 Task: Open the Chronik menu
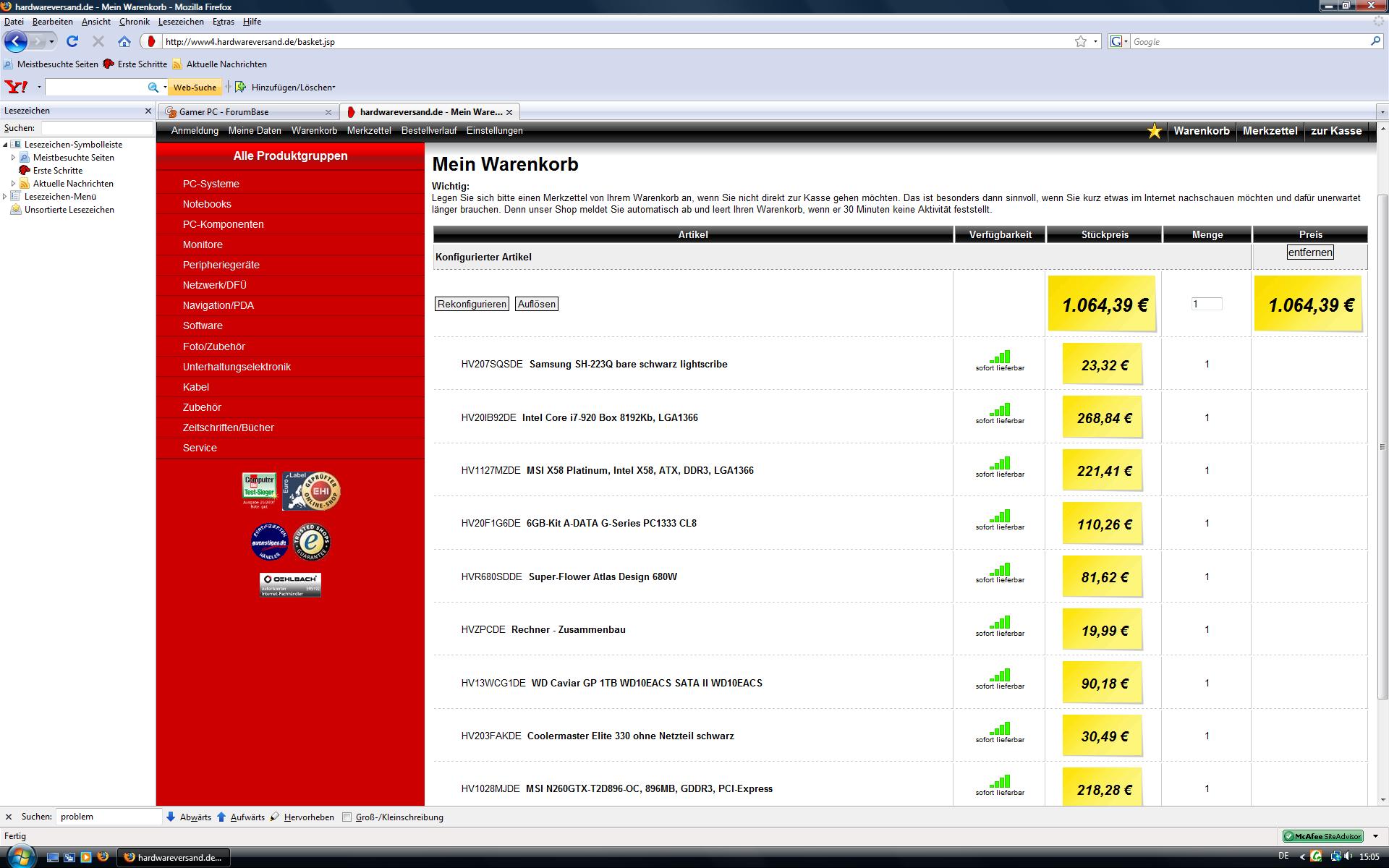click(x=134, y=22)
